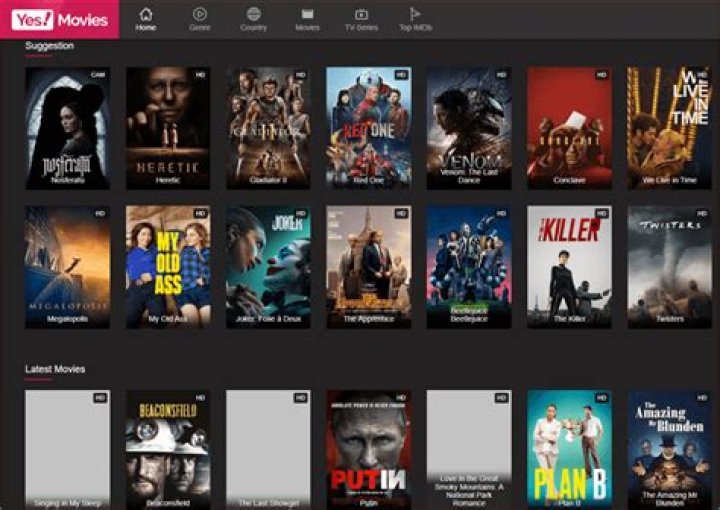Open The Apprentice poster
The image size is (720, 510).
[x=369, y=267]
